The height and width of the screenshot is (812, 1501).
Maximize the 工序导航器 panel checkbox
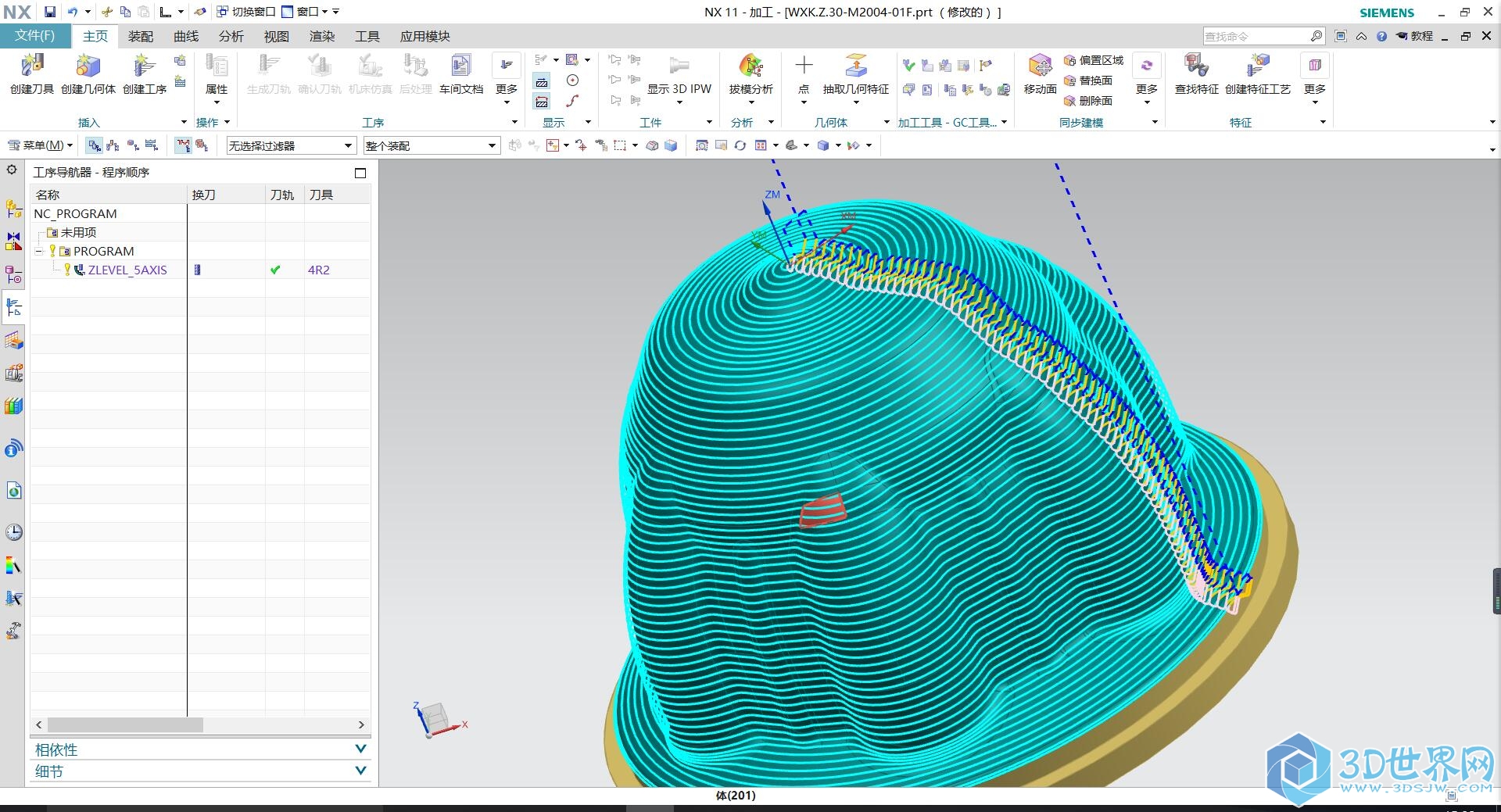360,173
